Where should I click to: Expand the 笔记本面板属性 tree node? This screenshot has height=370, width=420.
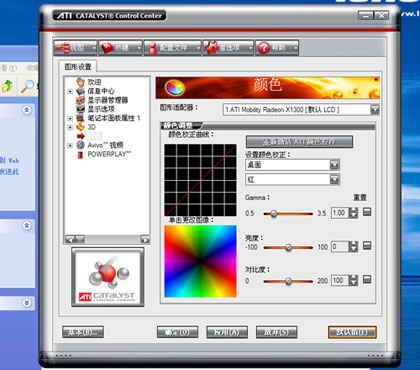pyautogui.click(x=70, y=118)
